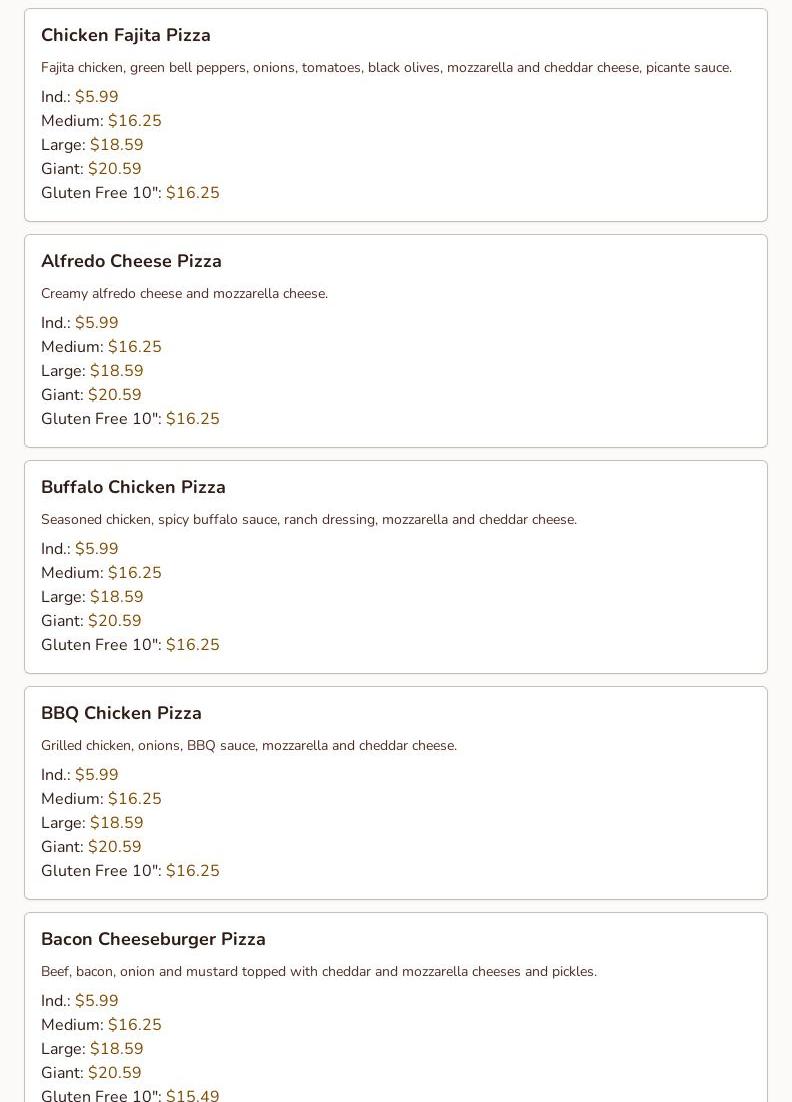The height and width of the screenshot is (1102, 792).
Task: Select the Chicken Fajita Ind. $5.99 price
Action: tap(96, 97)
